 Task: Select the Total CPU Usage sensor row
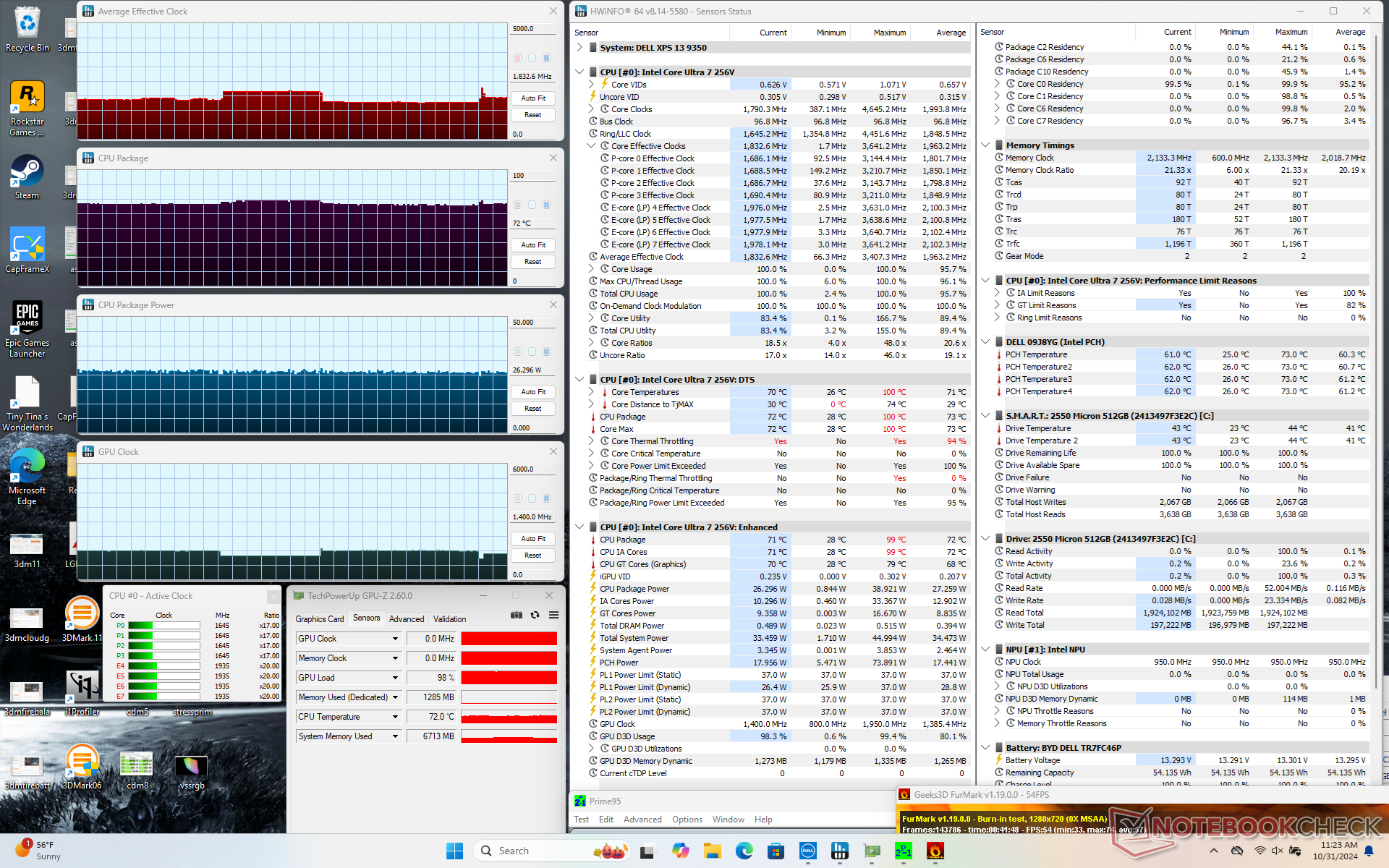click(x=777, y=294)
